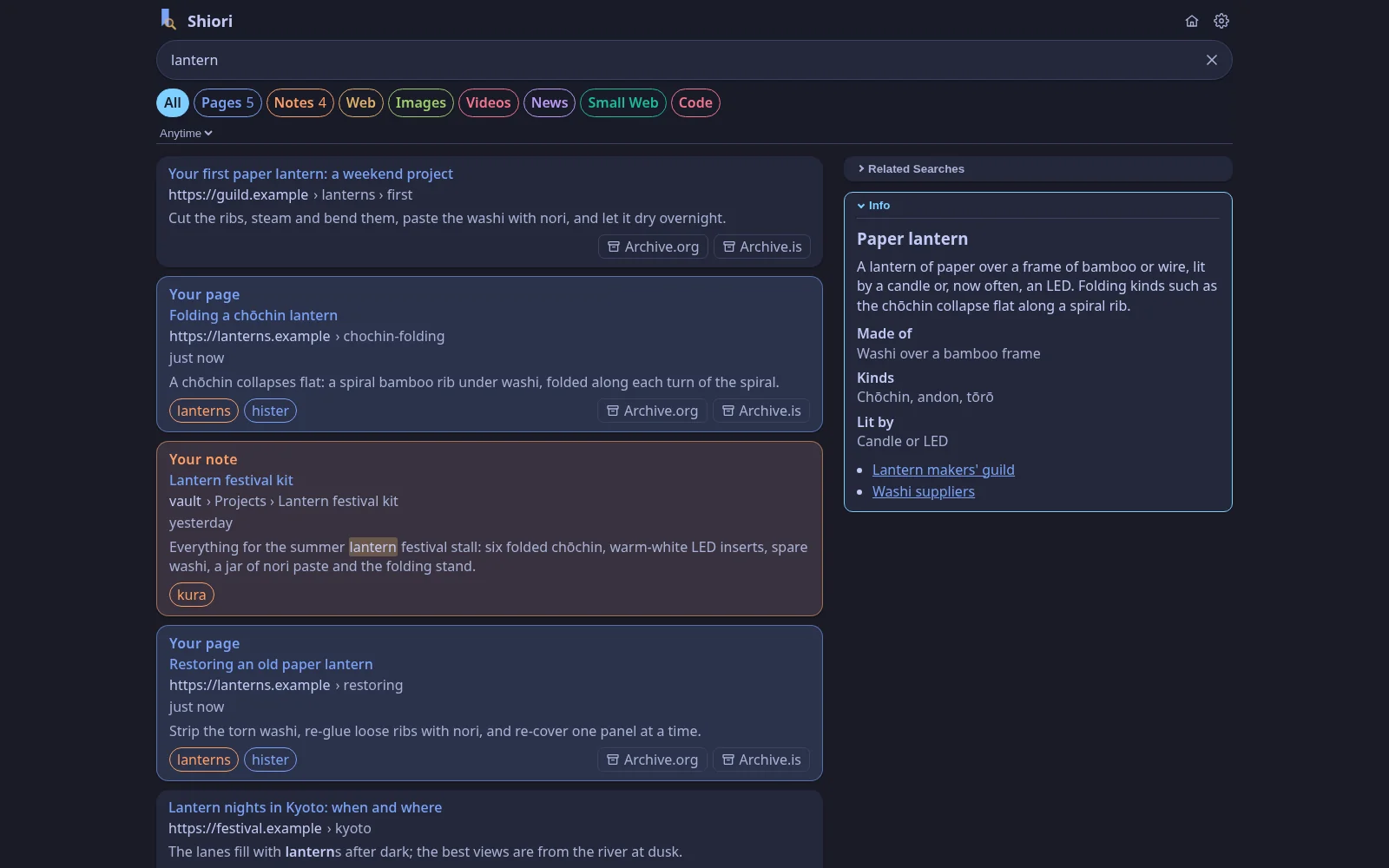This screenshot has width=1389, height=868.
Task: Filter results by News
Action: pyautogui.click(x=550, y=102)
